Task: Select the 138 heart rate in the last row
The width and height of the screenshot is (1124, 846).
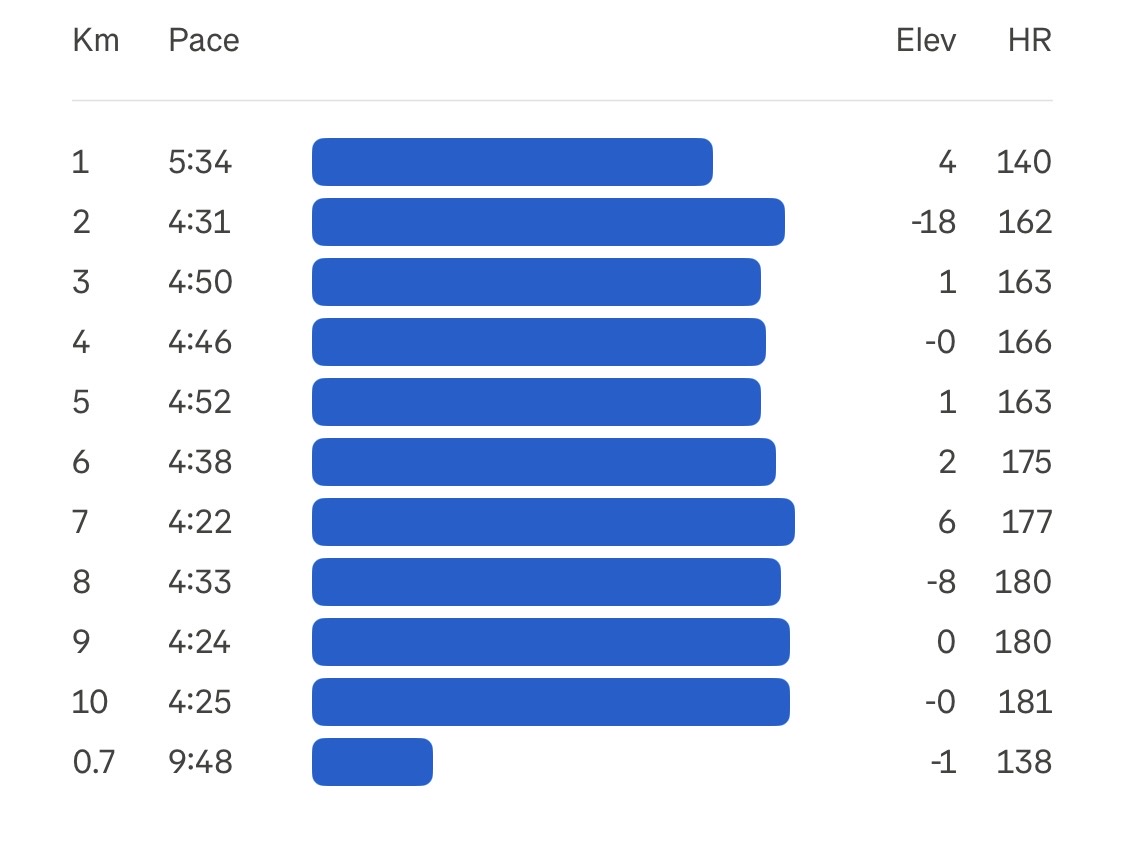Action: click(x=1024, y=762)
